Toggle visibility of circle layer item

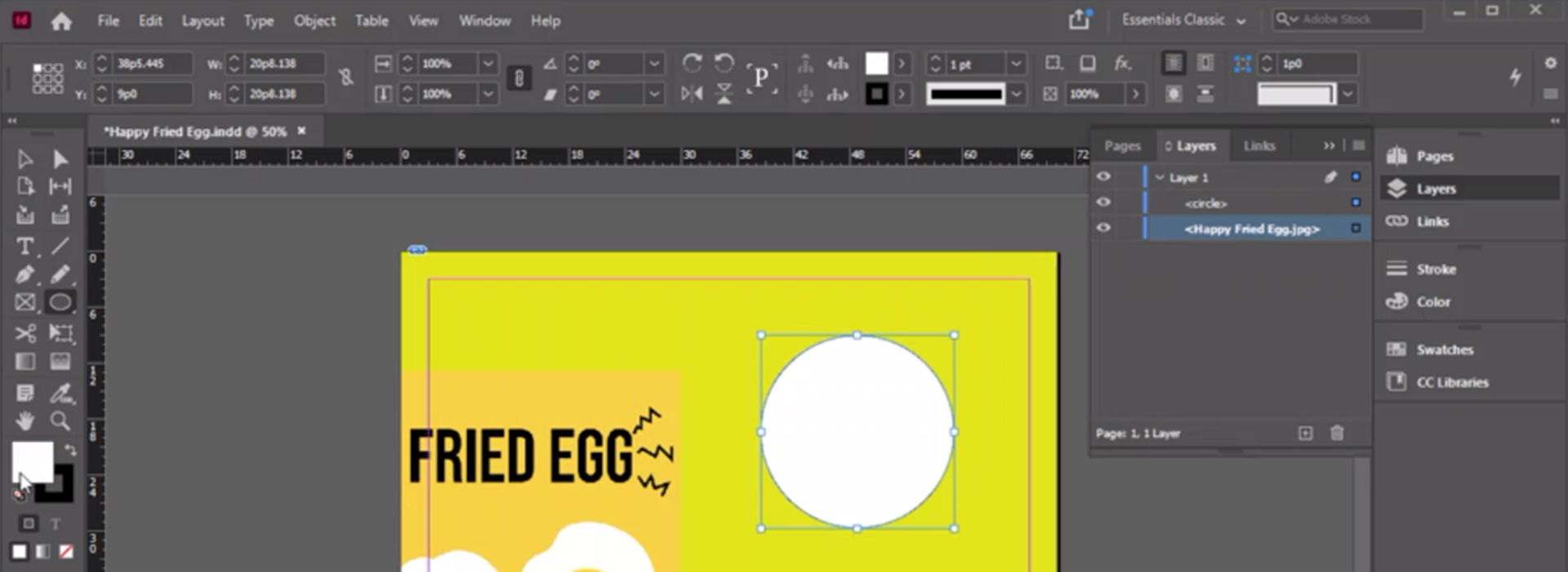[x=1103, y=203]
